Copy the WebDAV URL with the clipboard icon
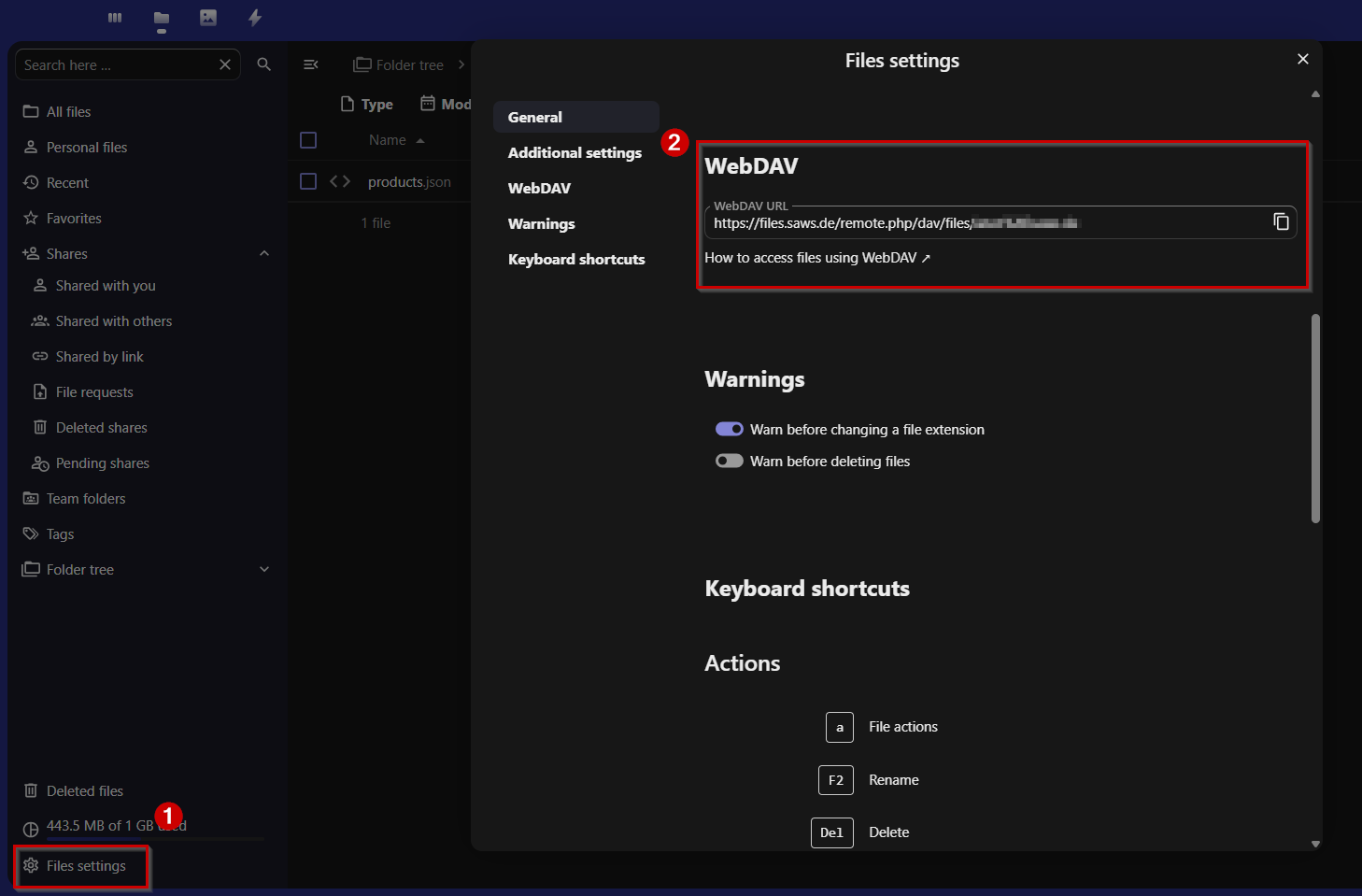 pos(1281,221)
